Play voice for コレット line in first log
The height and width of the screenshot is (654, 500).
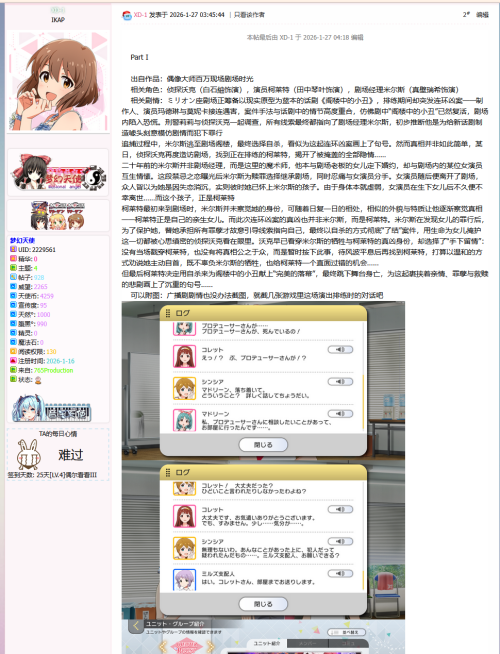tap(340, 350)
